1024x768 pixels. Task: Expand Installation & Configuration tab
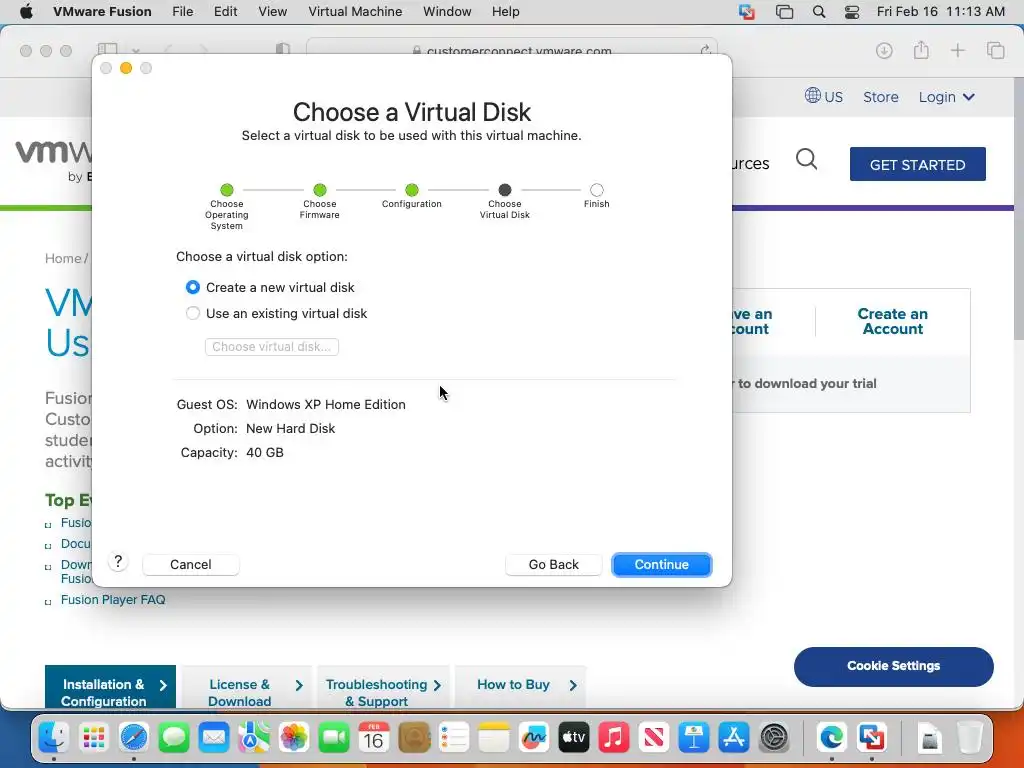click(110, 688)
